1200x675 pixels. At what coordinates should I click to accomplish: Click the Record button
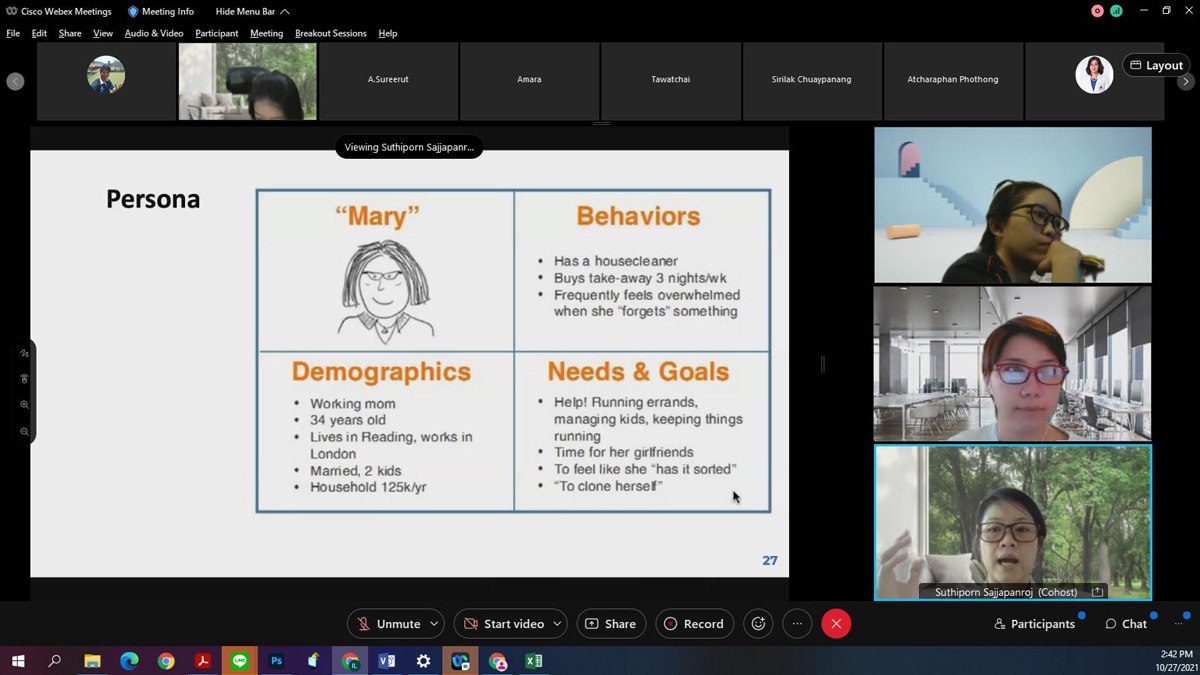(x=694, y=624)
